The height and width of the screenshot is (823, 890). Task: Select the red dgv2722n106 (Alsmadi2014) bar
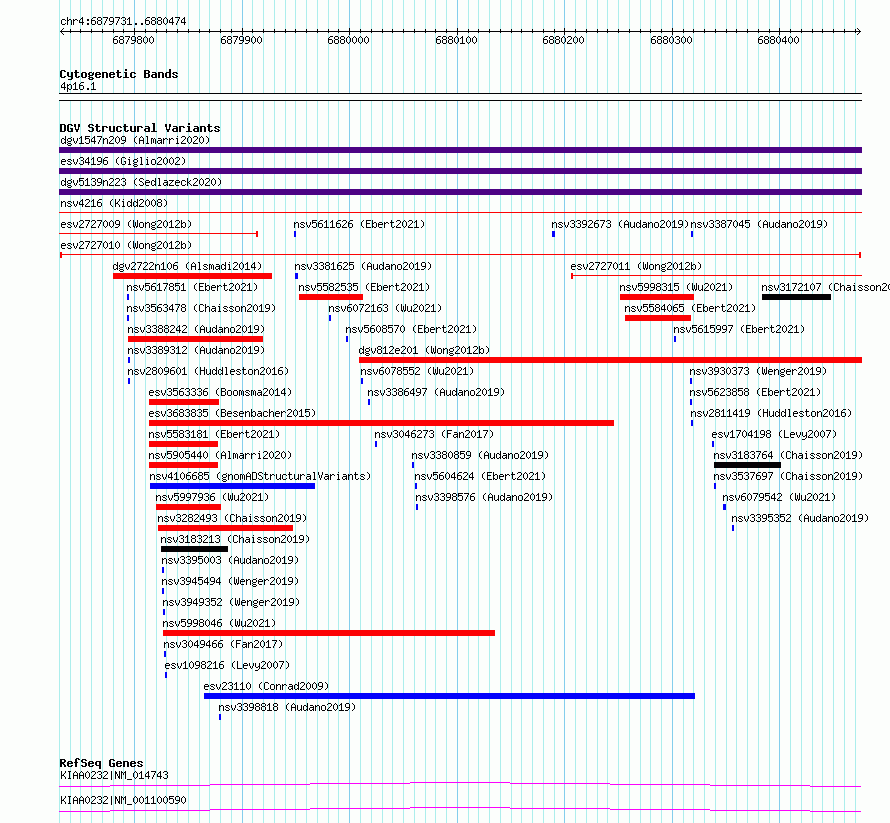(x=192, y=276)
